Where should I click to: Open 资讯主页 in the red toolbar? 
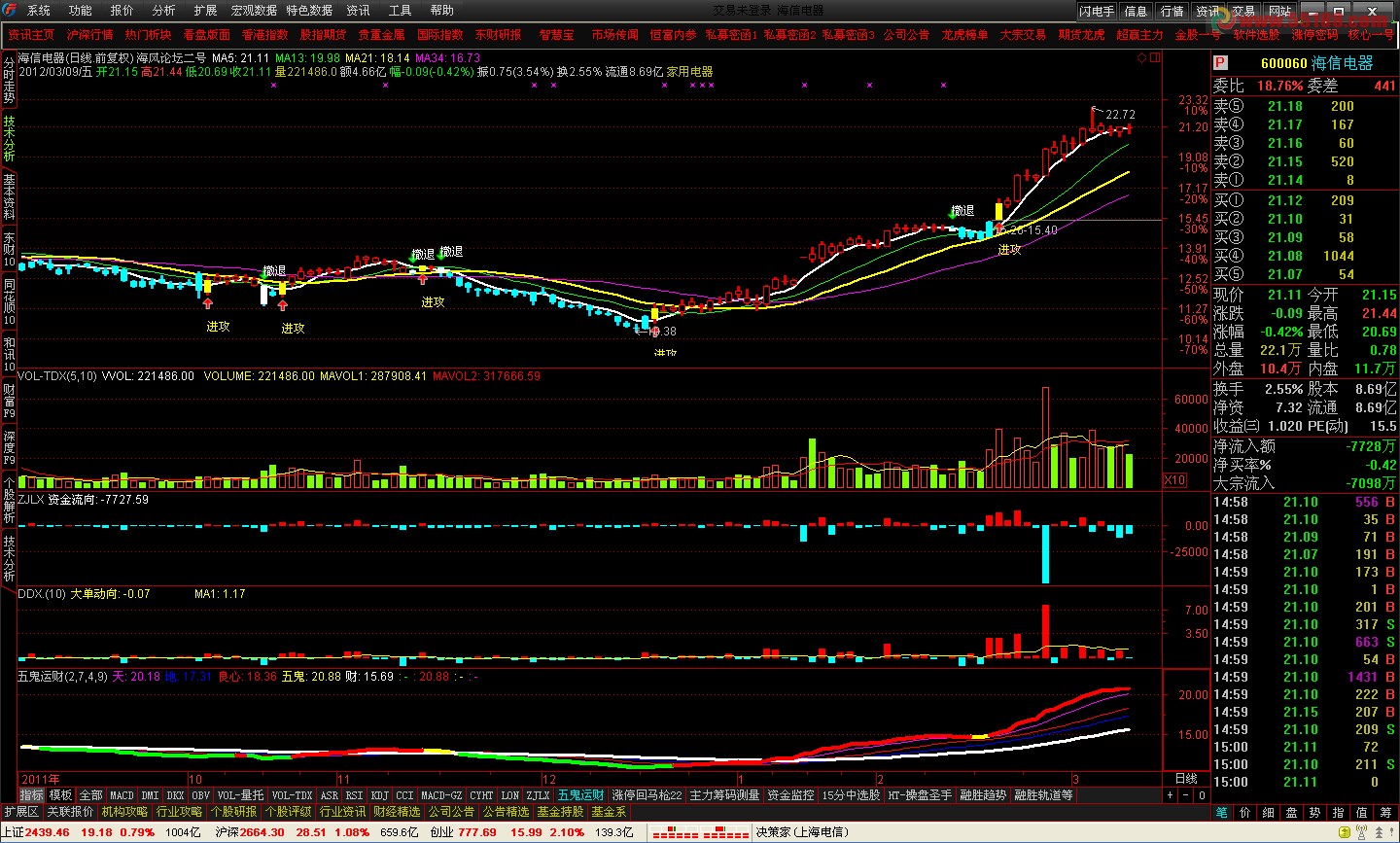[31, 35]
